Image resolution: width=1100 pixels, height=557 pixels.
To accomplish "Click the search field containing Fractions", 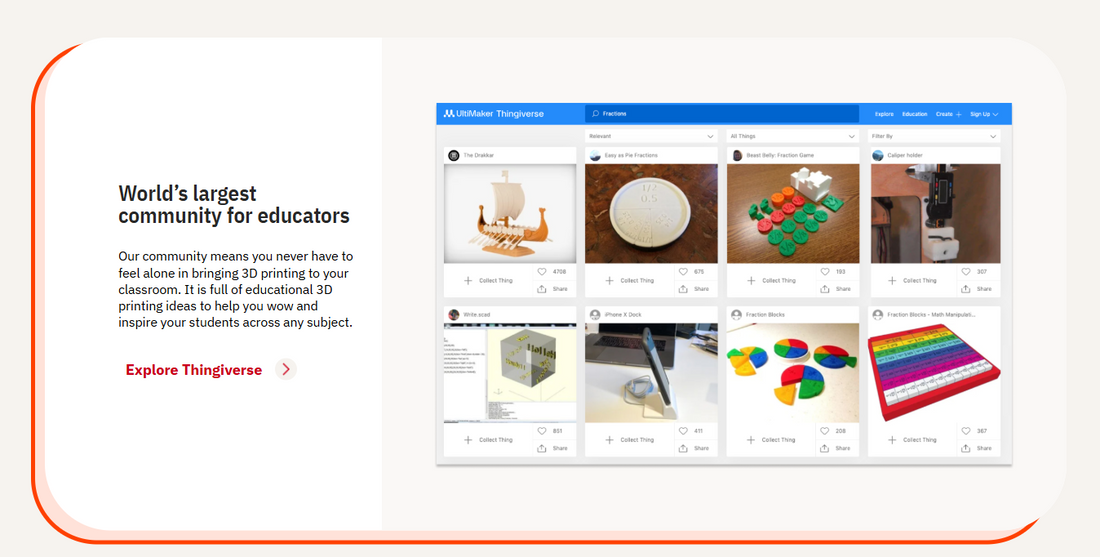I will [722, 114].
